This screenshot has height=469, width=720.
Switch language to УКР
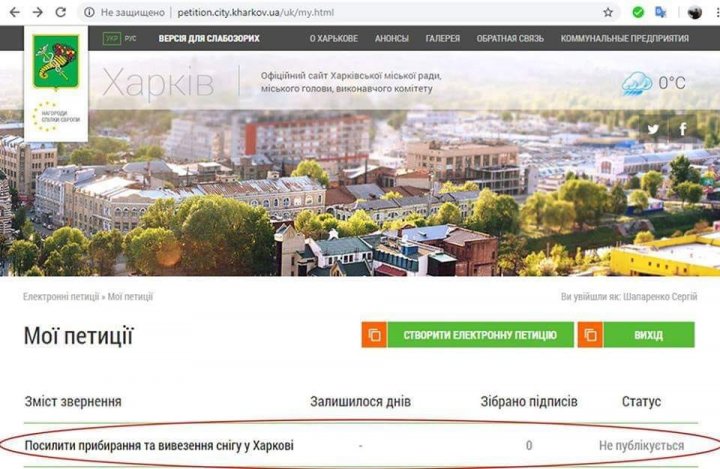[x=112, y=39]
